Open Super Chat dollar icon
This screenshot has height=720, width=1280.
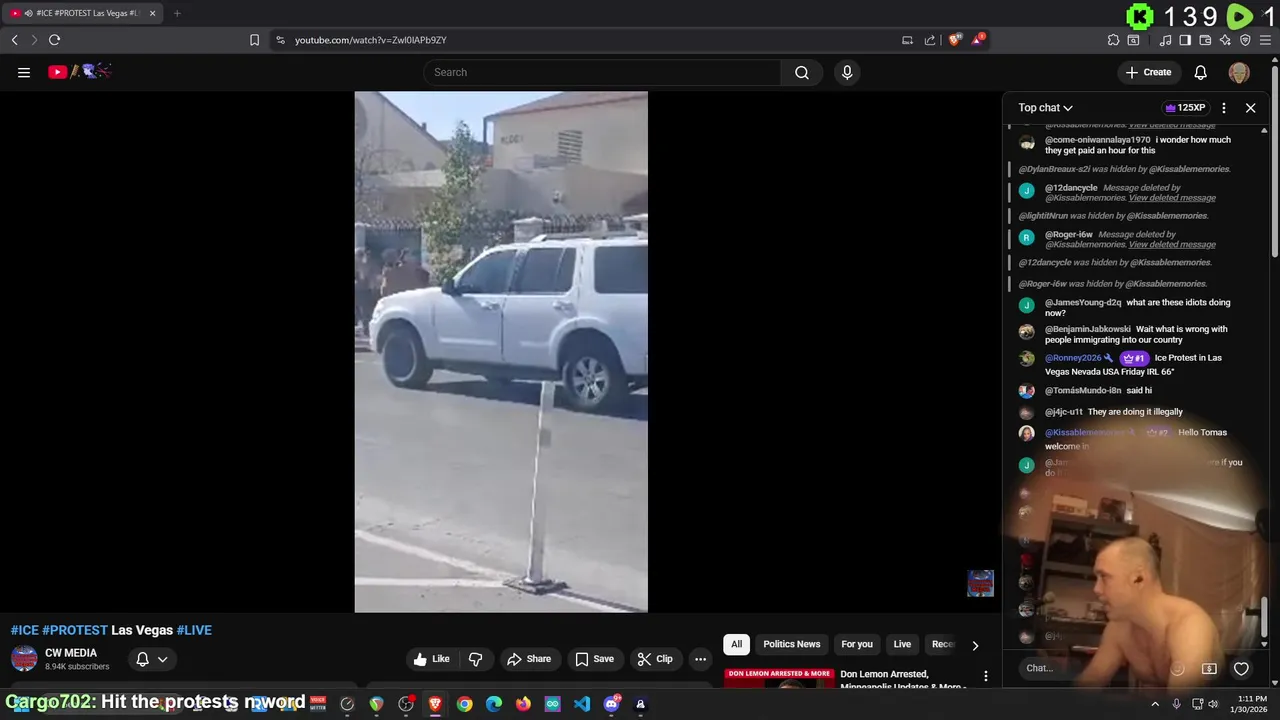click(x=1209, y=668)
